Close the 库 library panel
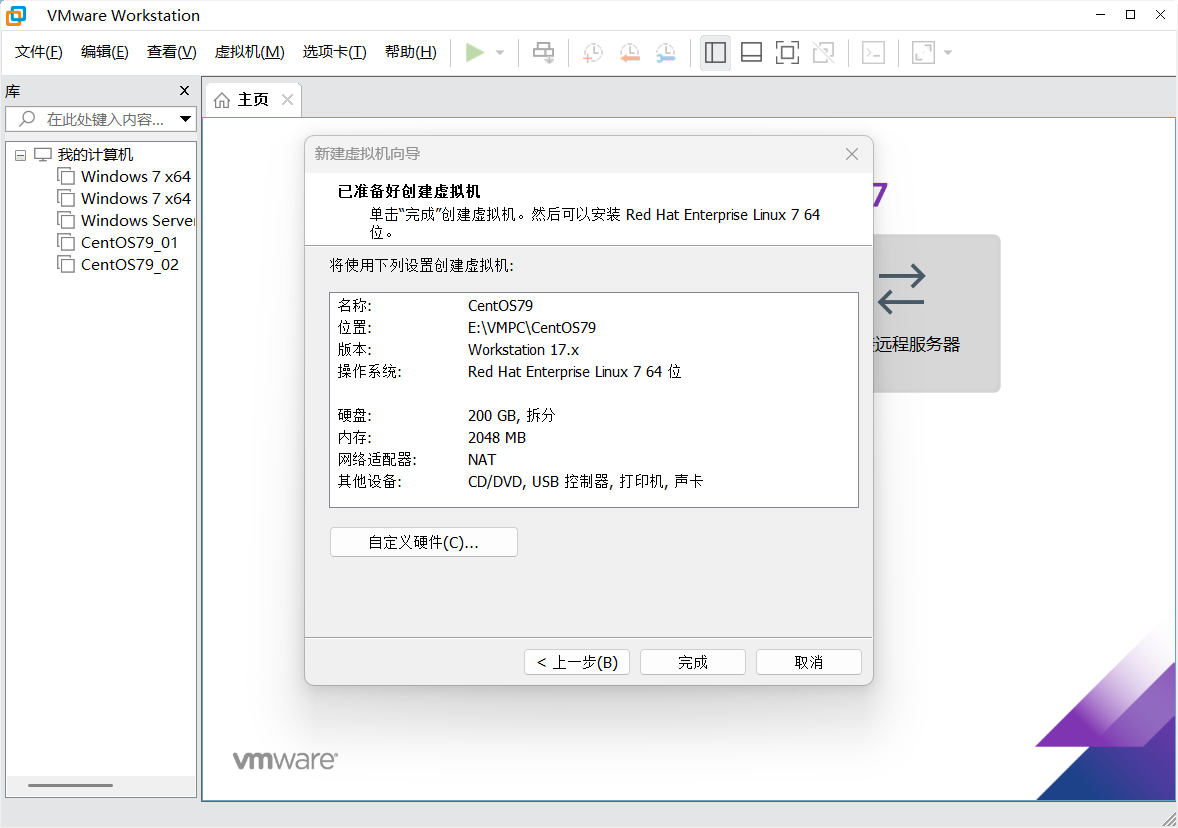The width and height of the screenshot is (1178, 828). (x=185, y=91)
